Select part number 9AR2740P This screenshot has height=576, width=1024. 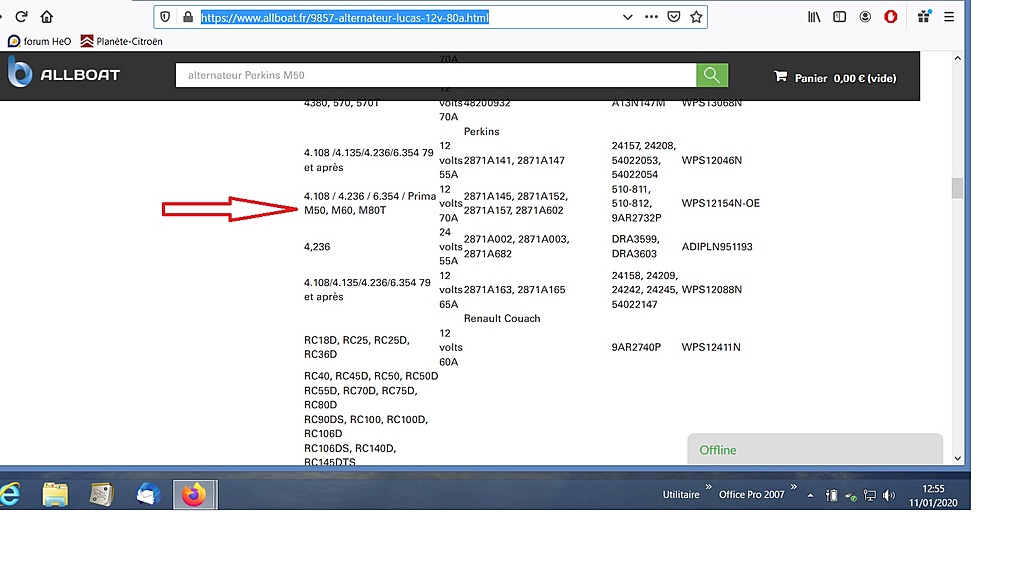[635, 347]
